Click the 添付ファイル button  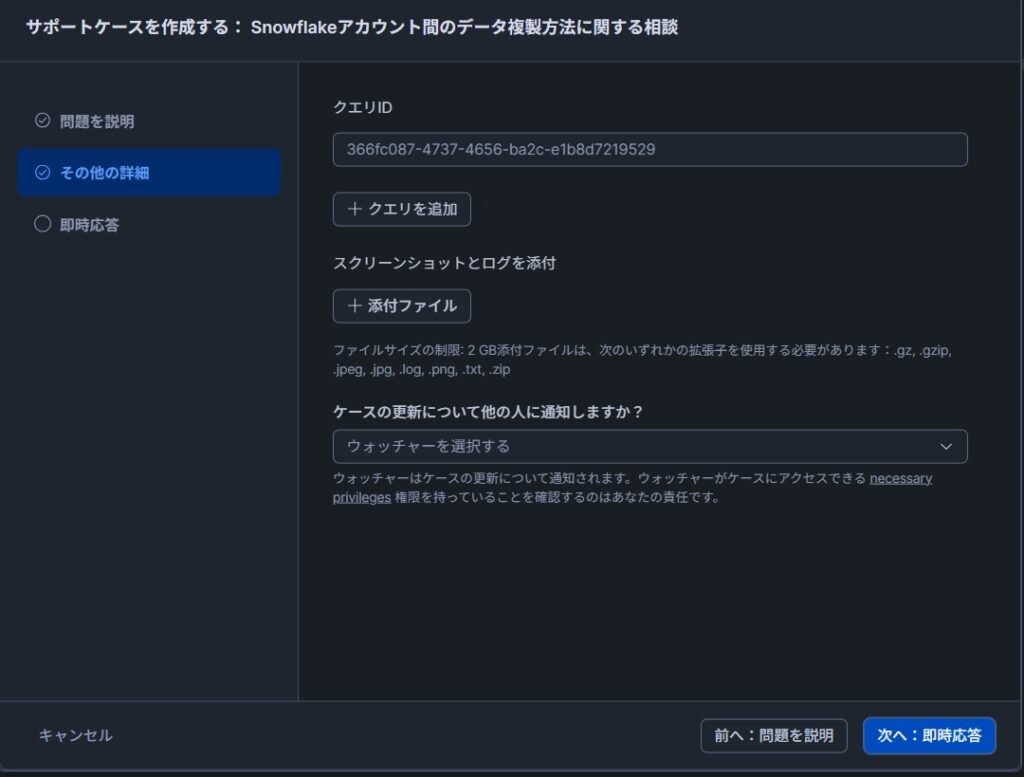(x=402, y=306)
